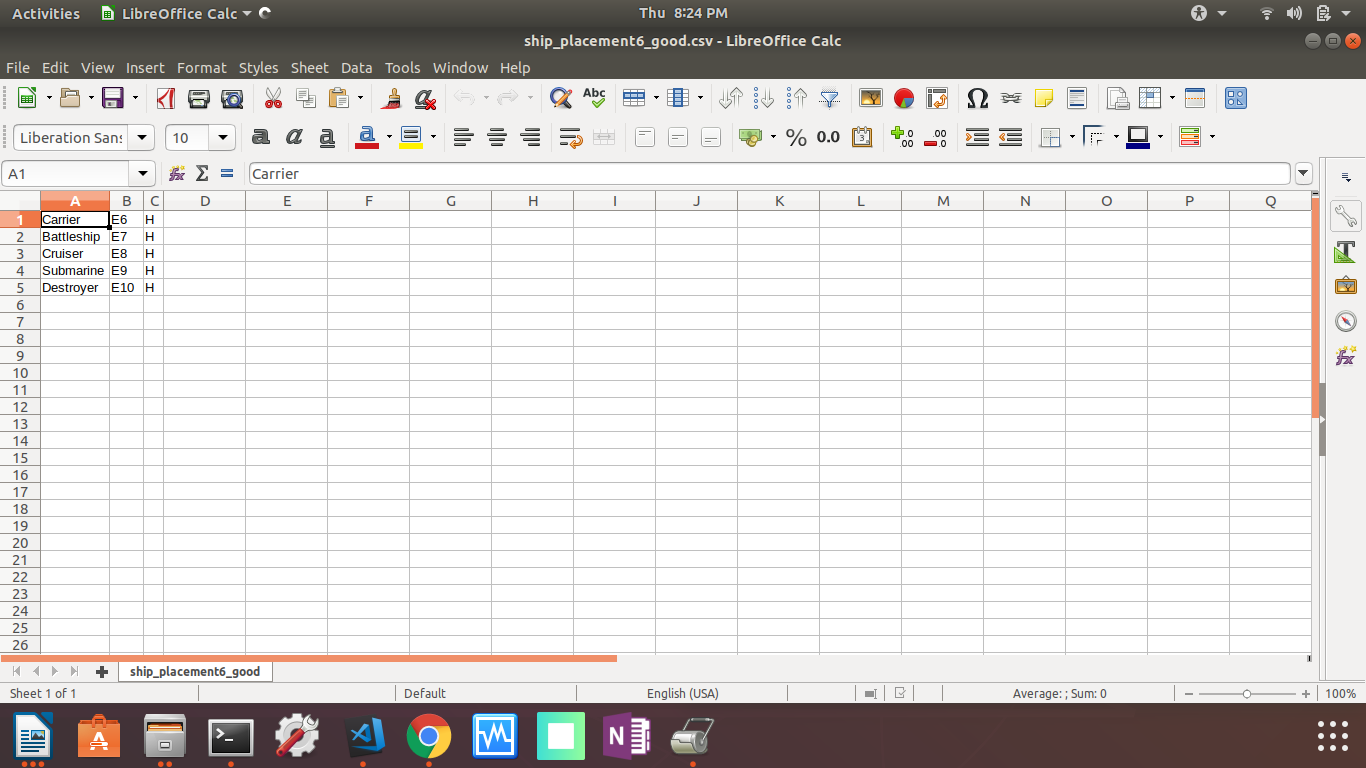Toggle italic formatting
1366x768 pixels.
pyautogui.click(x=293, y=137)
